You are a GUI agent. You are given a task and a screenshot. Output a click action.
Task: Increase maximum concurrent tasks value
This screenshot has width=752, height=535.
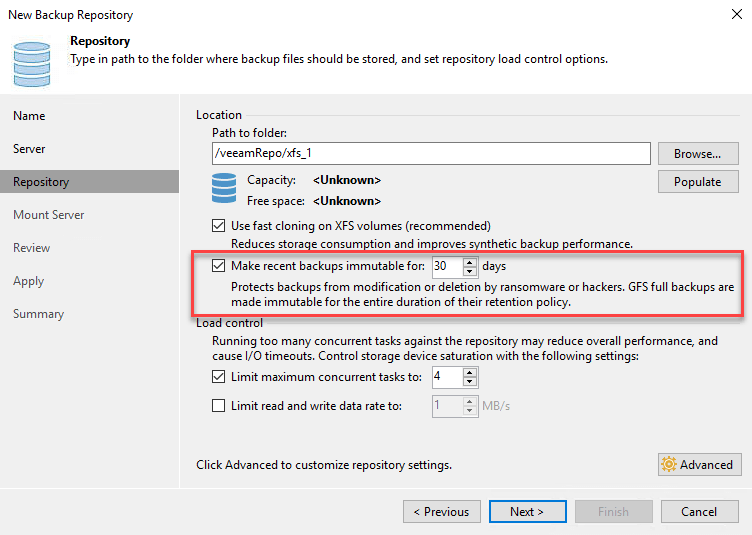(470, 372)
